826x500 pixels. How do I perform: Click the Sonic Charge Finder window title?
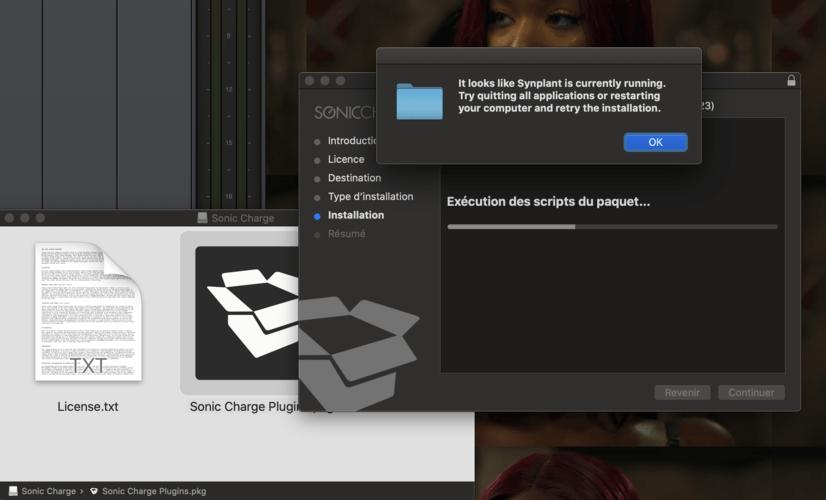[243, 218]
